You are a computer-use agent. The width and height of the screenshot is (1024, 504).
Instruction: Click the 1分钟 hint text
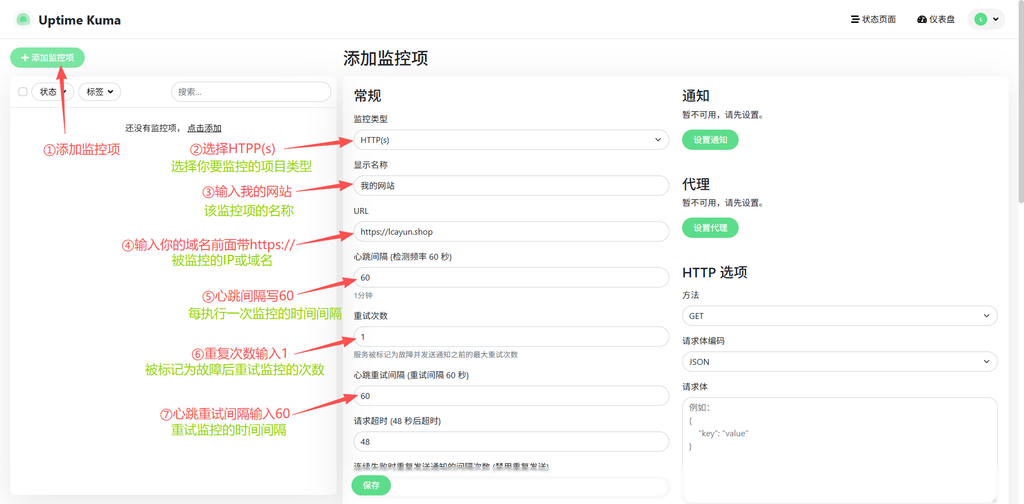pos(363,295)
